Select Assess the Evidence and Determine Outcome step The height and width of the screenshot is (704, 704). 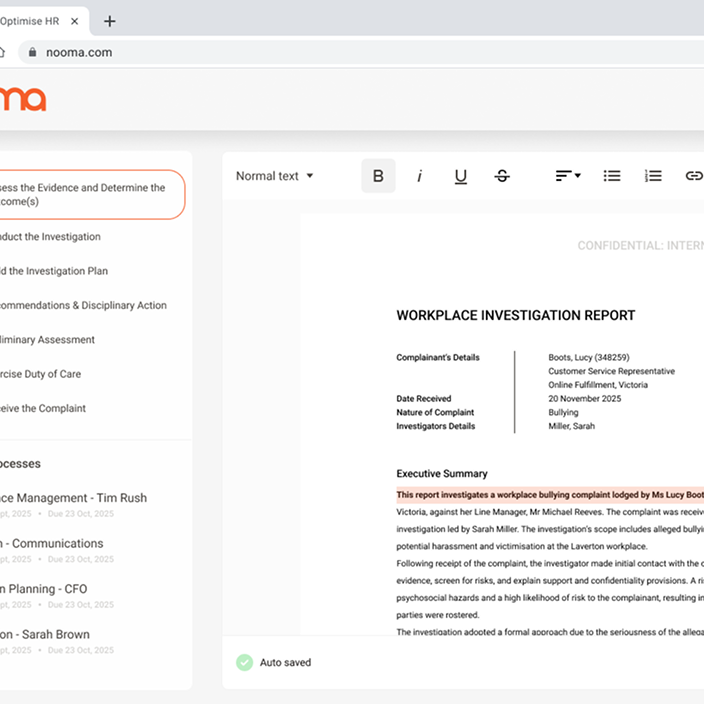point(90,194)
